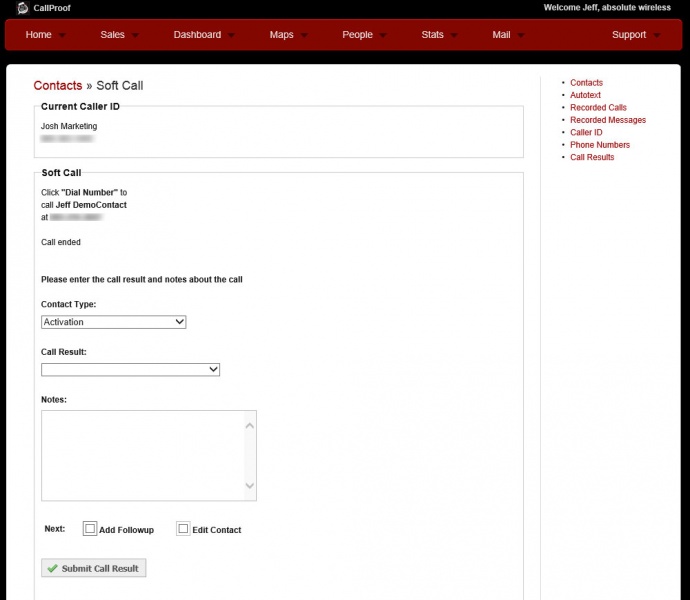The image size is (690, 600).
Task: Open Recorded Calls in the sidebar
Action: [x=598, y=107]
